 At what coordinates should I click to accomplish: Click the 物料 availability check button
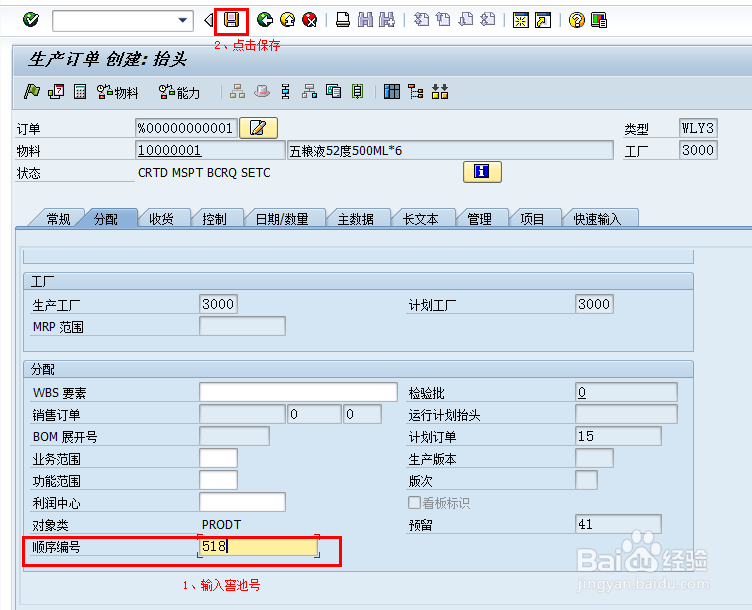[x=118, y=92]
